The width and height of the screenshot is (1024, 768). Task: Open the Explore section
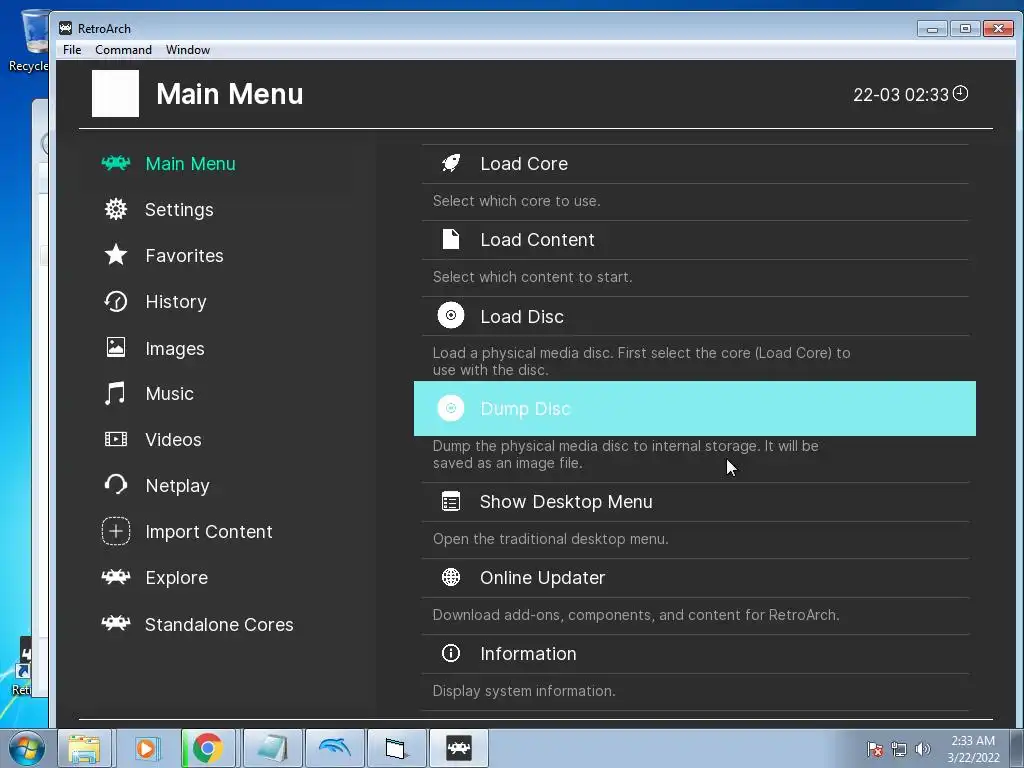click(176, 578)
